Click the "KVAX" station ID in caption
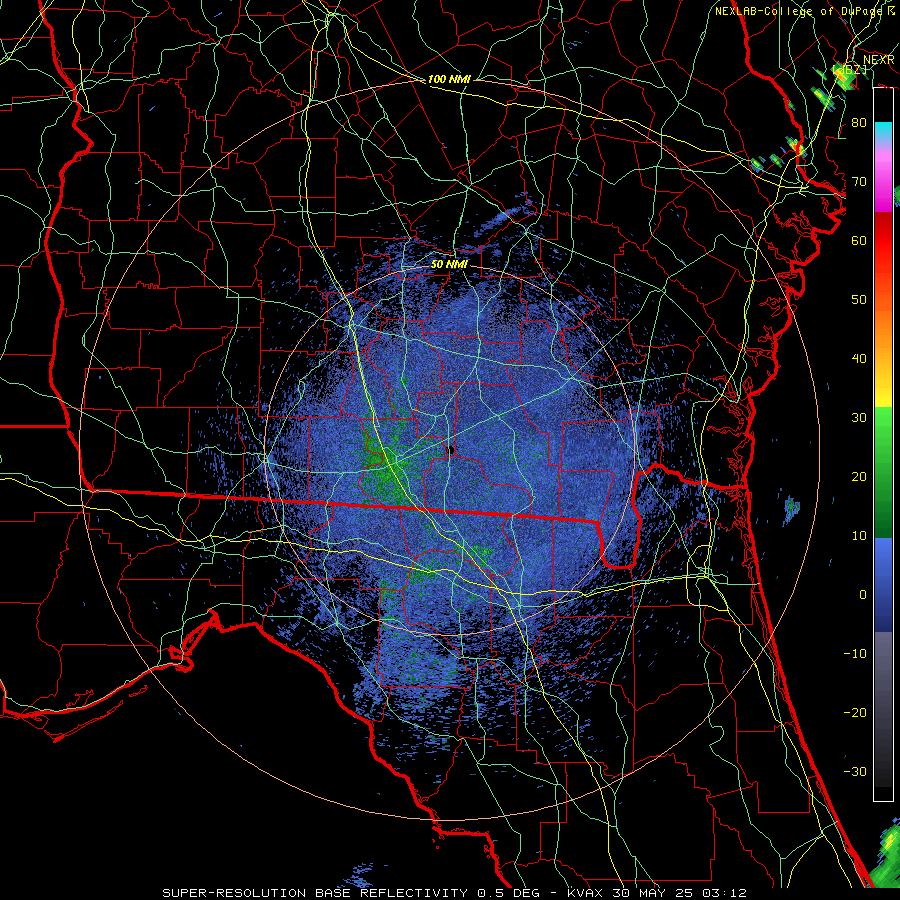This screenshot has height=900, width=900. (584, 893)
